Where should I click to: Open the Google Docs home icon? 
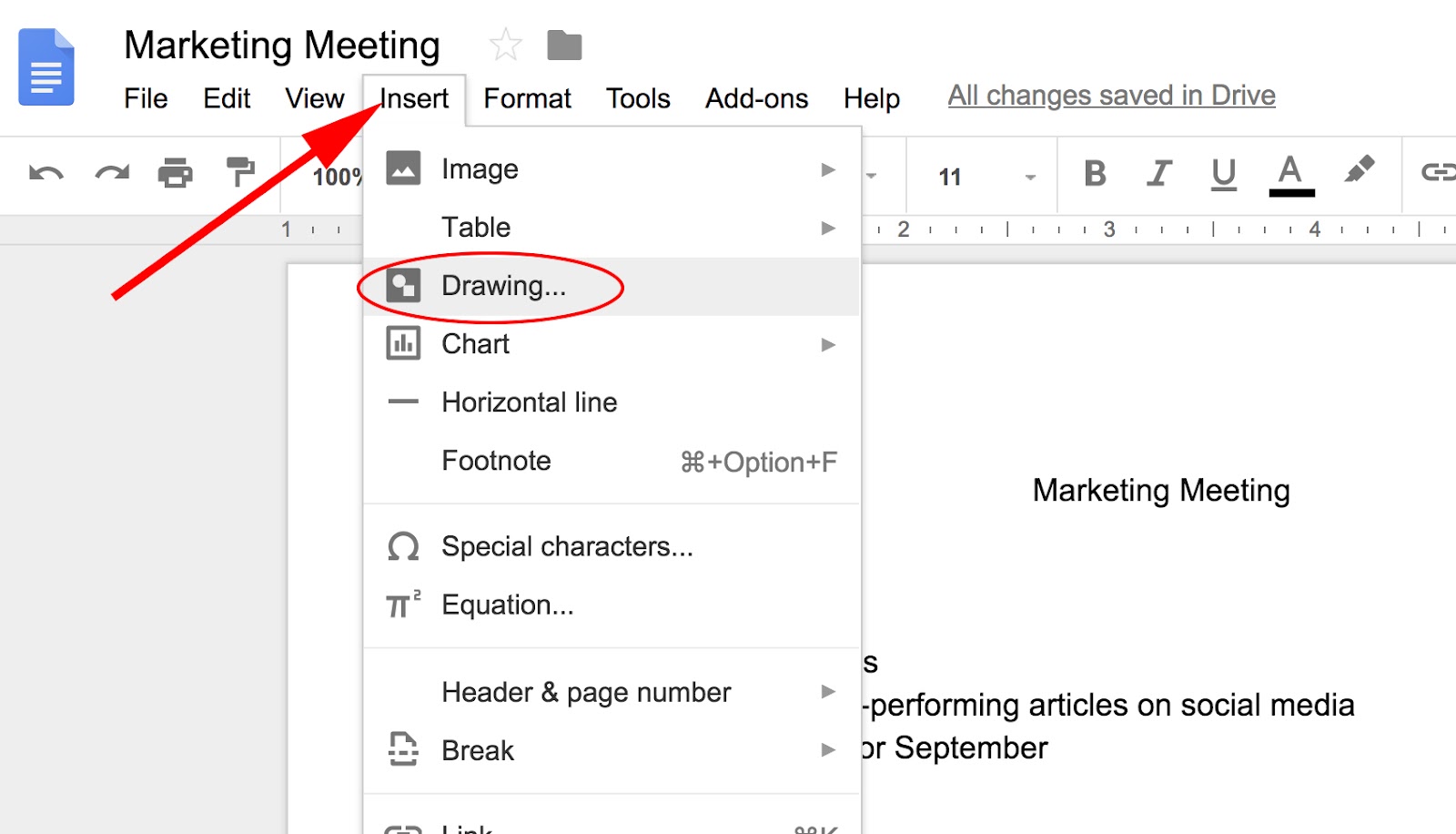coord(45,67)
